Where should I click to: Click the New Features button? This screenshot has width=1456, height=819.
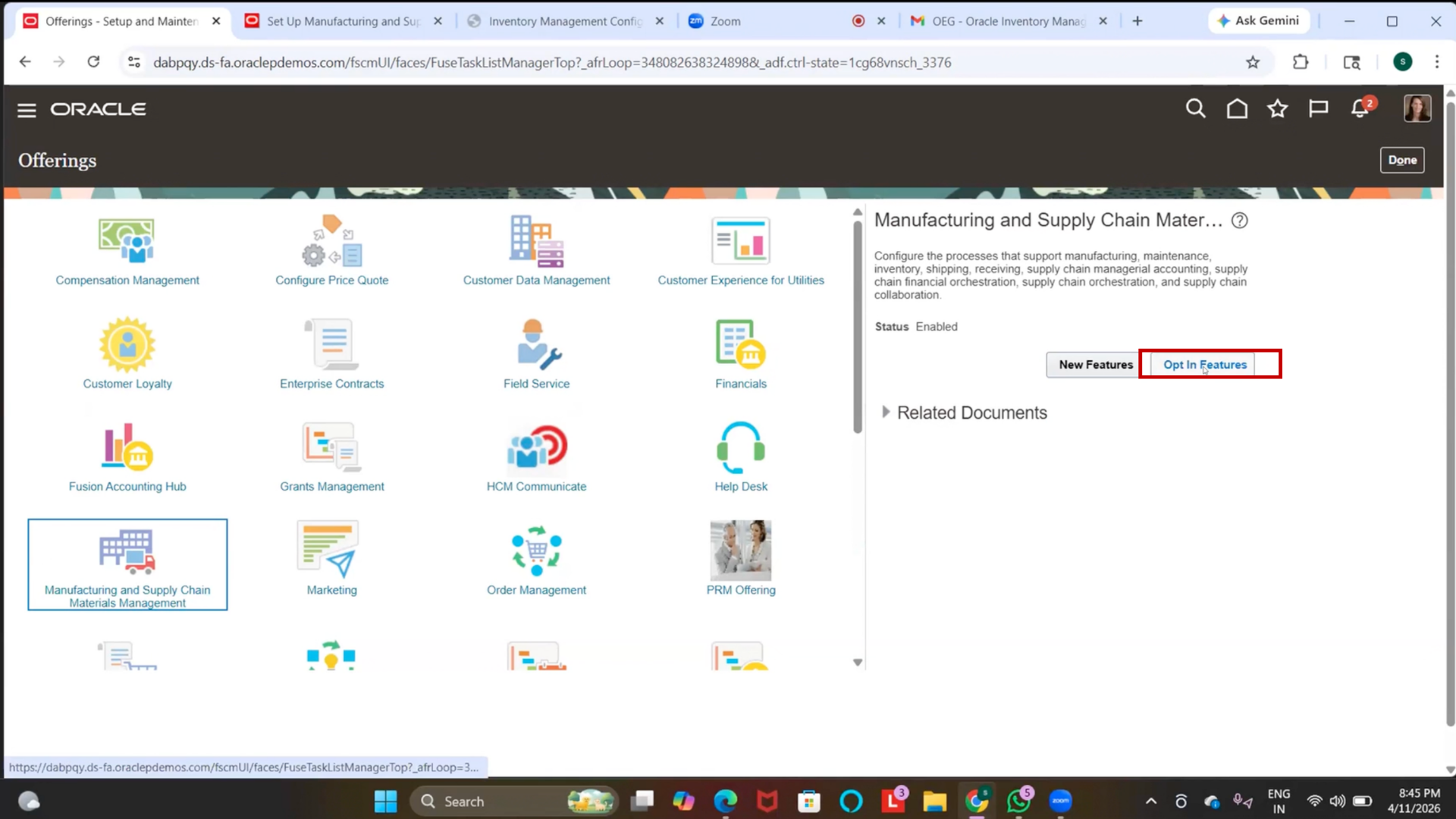tap(1095, 365)
